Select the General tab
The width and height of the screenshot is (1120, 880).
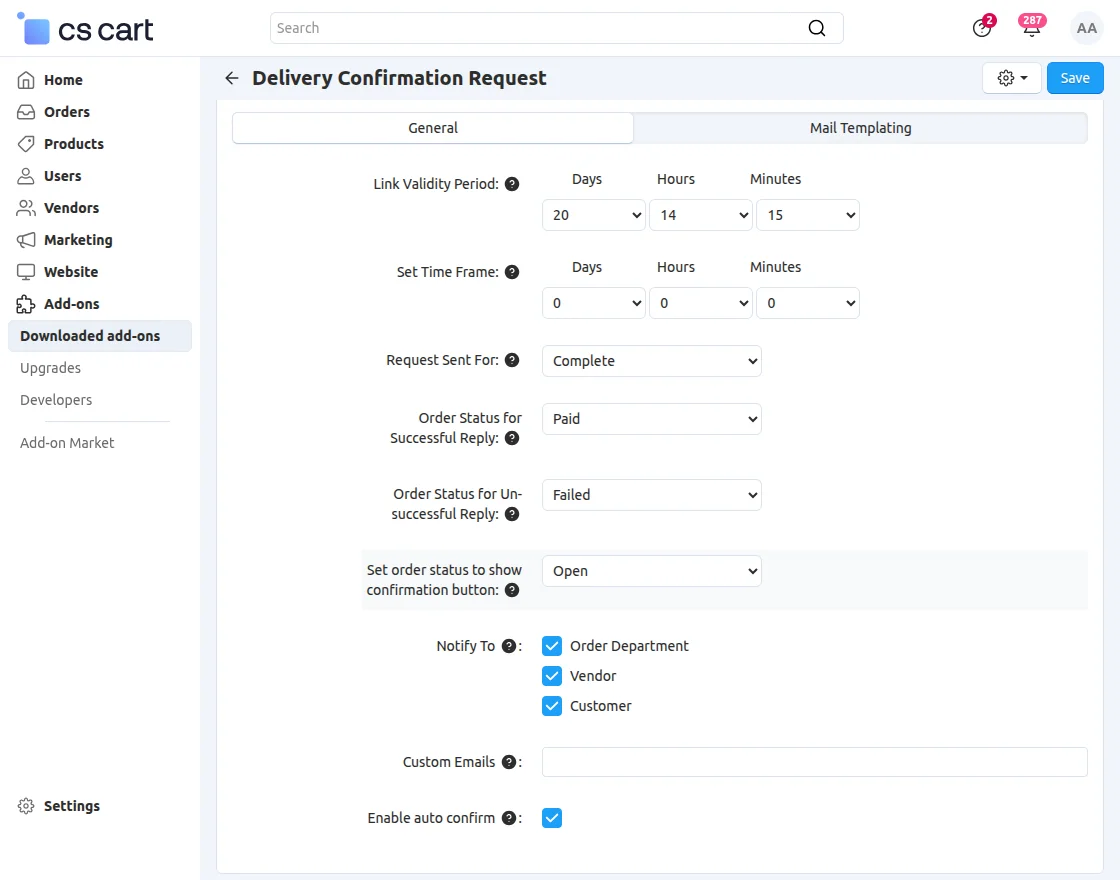(432, 128)
